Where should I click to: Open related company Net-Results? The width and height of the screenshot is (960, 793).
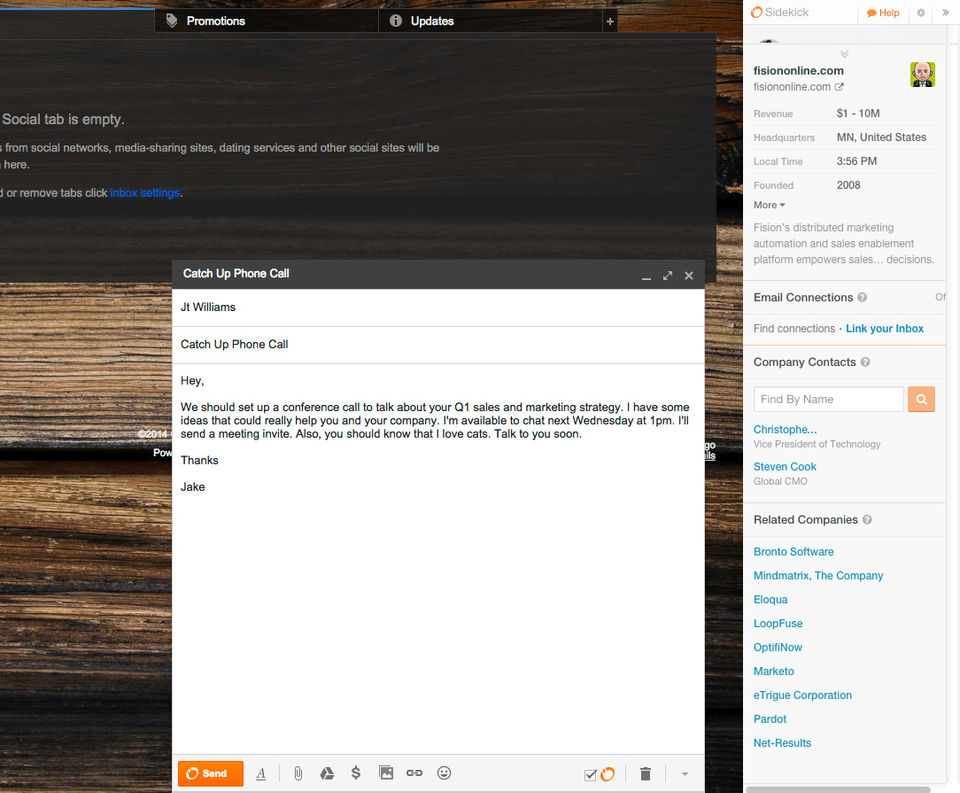782,743
